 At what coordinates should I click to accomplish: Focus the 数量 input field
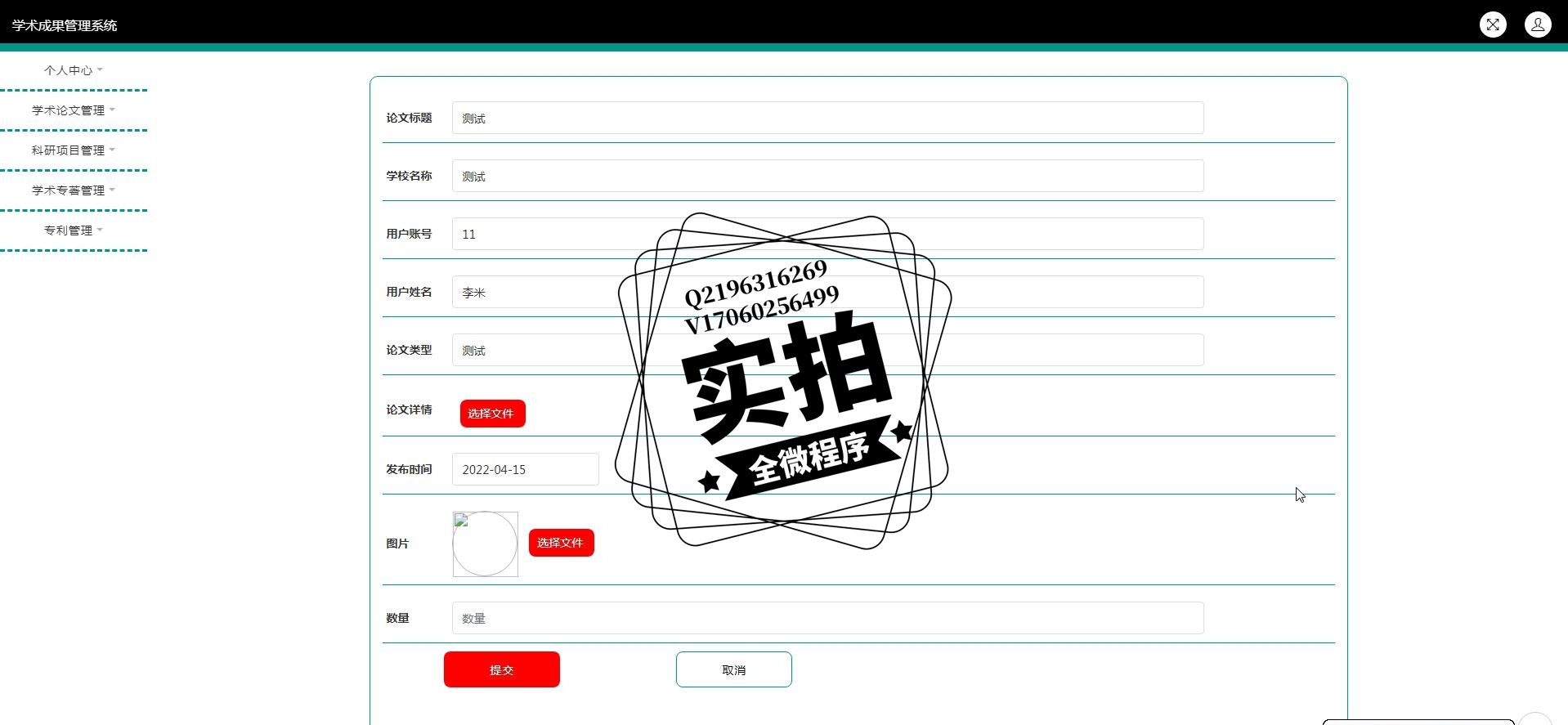[x=827, y=618]
